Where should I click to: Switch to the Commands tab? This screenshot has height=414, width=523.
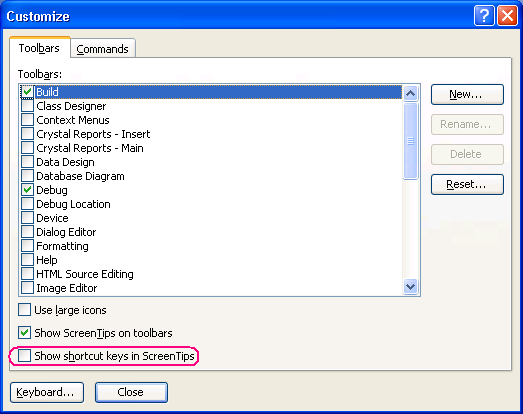coord(102,49)
